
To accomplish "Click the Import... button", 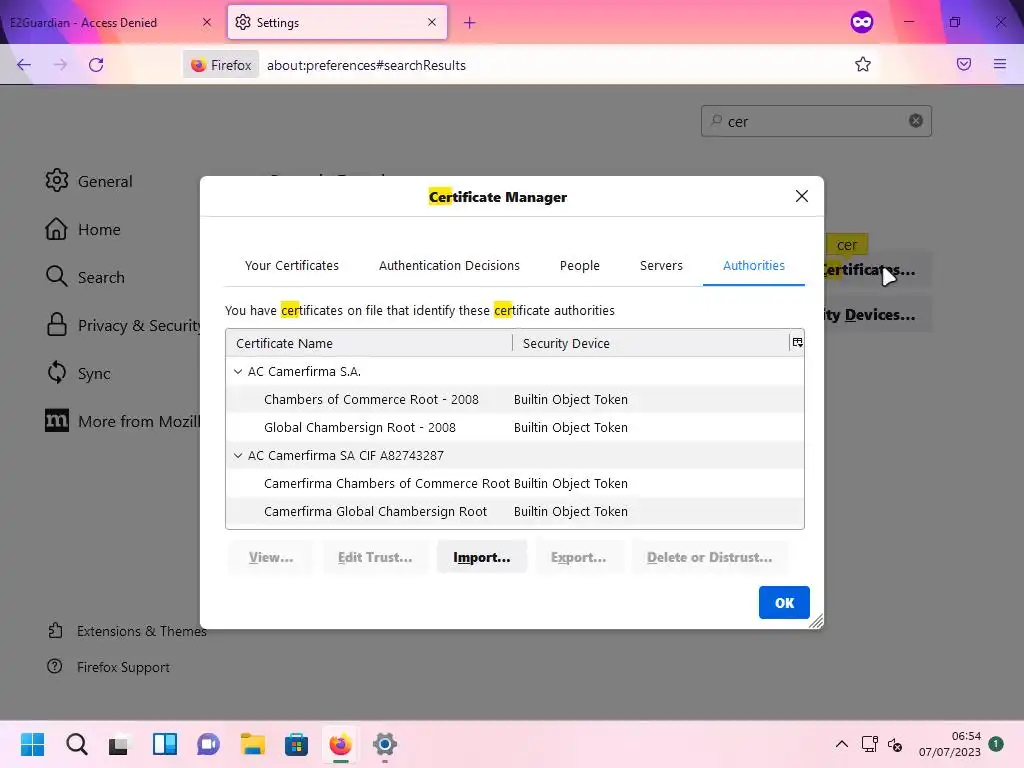I will tap(482, 557).
